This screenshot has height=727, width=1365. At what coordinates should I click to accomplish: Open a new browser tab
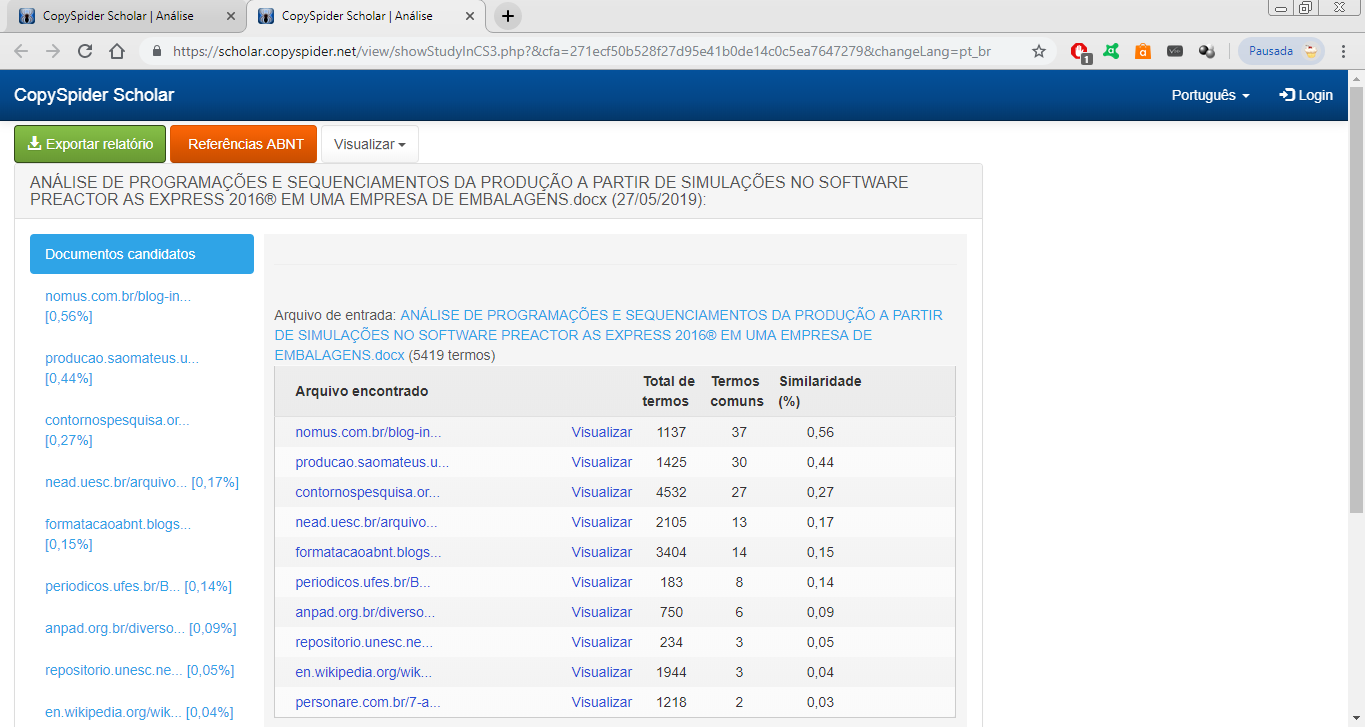(x=508, y=16)
